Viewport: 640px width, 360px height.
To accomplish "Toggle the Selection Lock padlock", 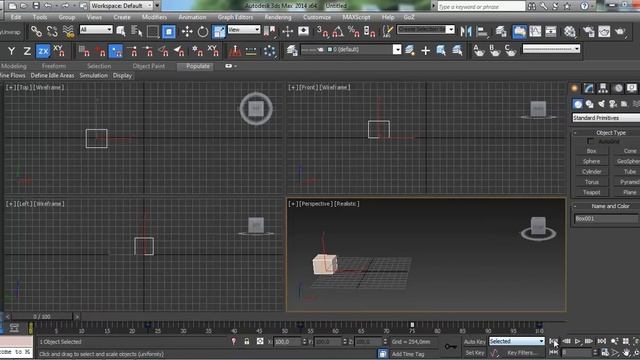I will (247, 341).
